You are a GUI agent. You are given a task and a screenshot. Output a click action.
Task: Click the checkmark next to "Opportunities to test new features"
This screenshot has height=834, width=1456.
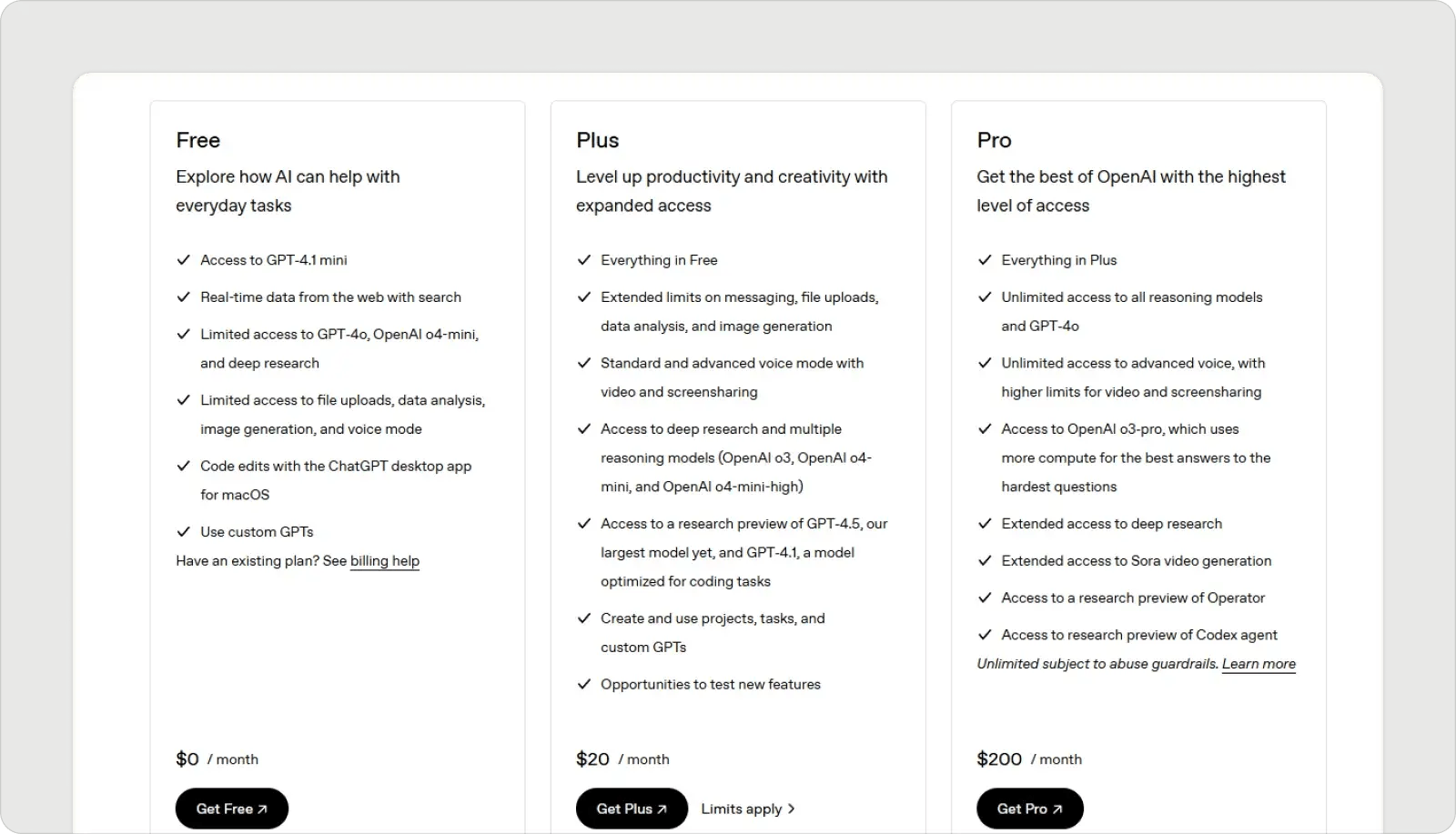583,684
